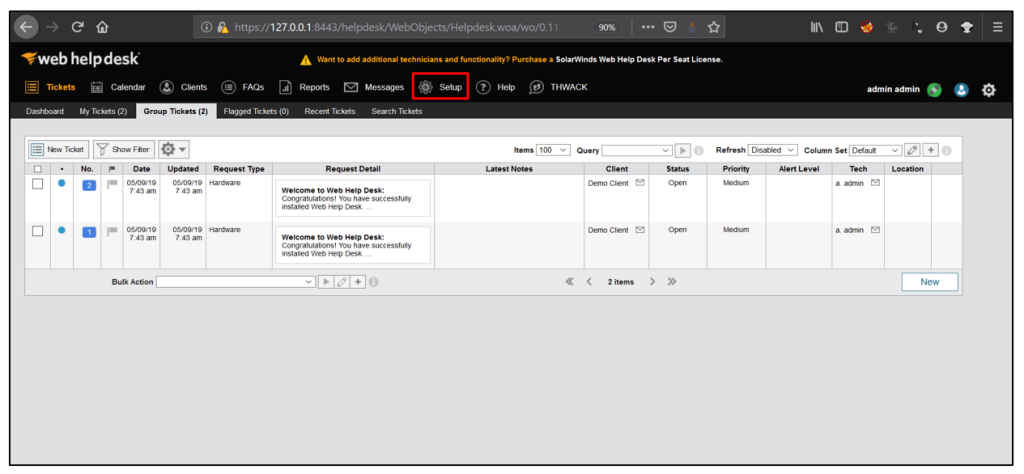The image size is (1024, 474).
Task: Tick the select-all checkbox in header
Action: click(x=37, y=169)
